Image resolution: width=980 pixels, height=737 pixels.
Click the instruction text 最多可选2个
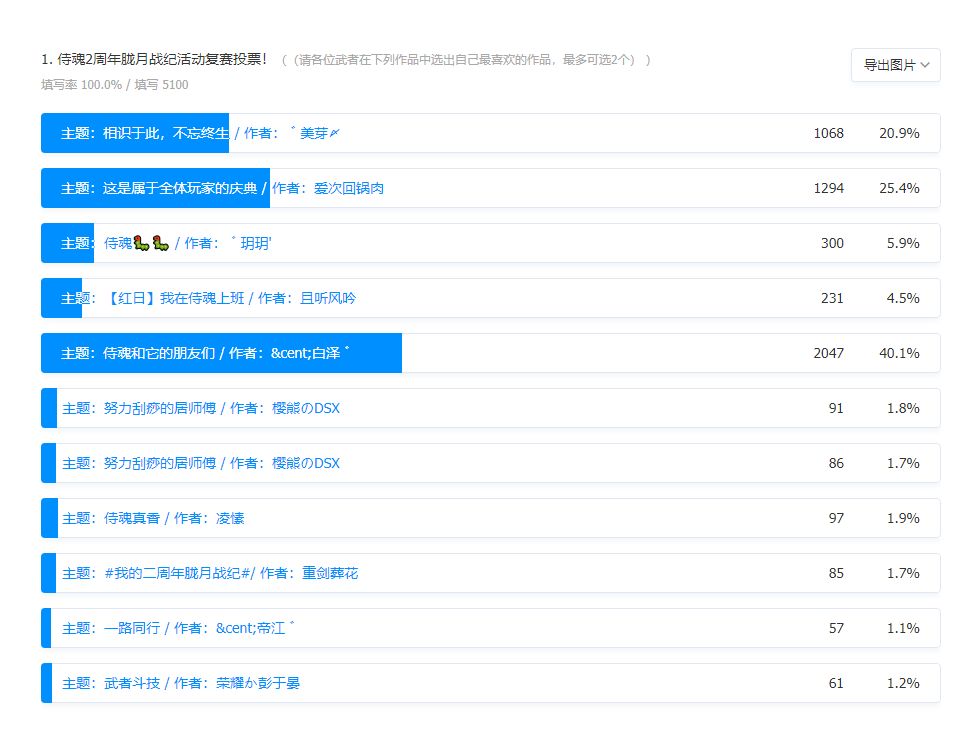598,60
